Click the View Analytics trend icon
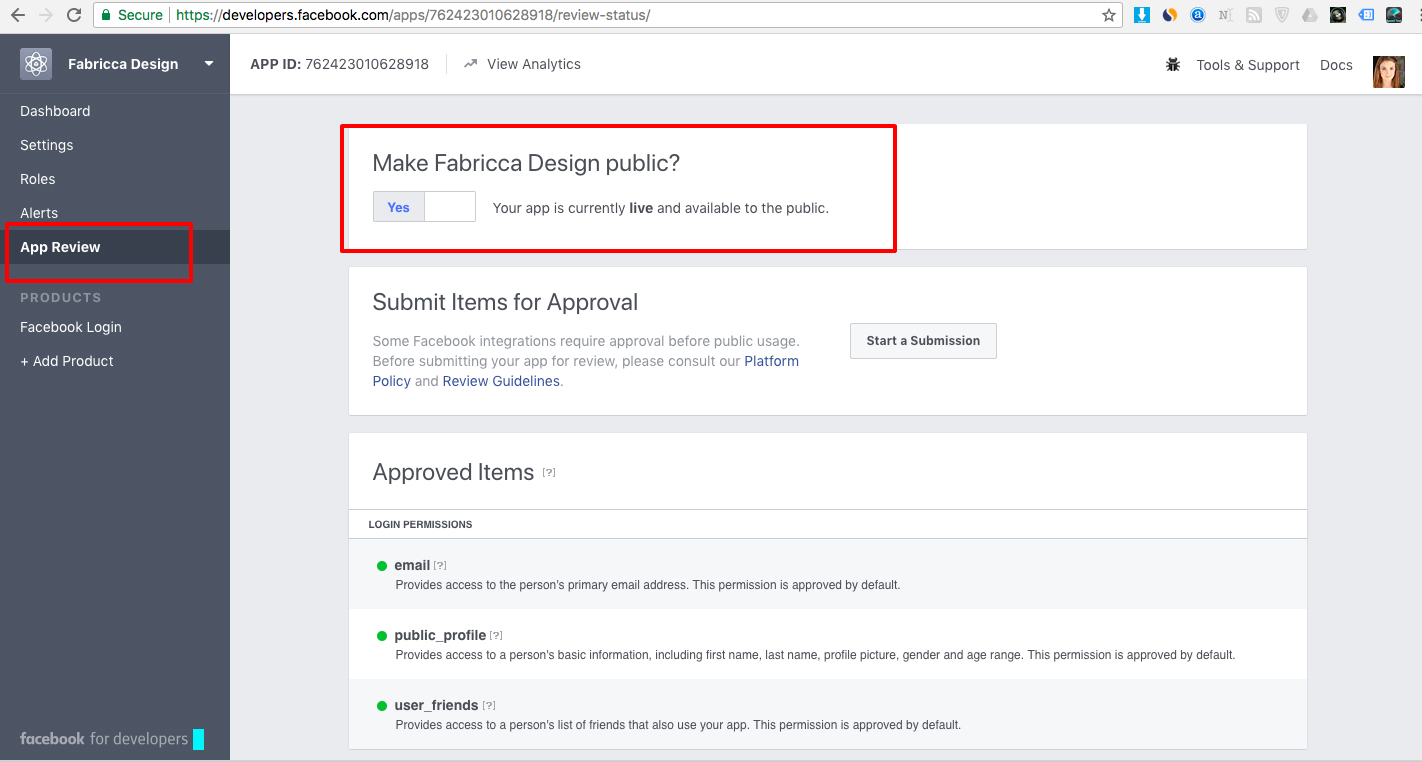The width and height of the screenshot is (1422, 762). click(471, 64)
